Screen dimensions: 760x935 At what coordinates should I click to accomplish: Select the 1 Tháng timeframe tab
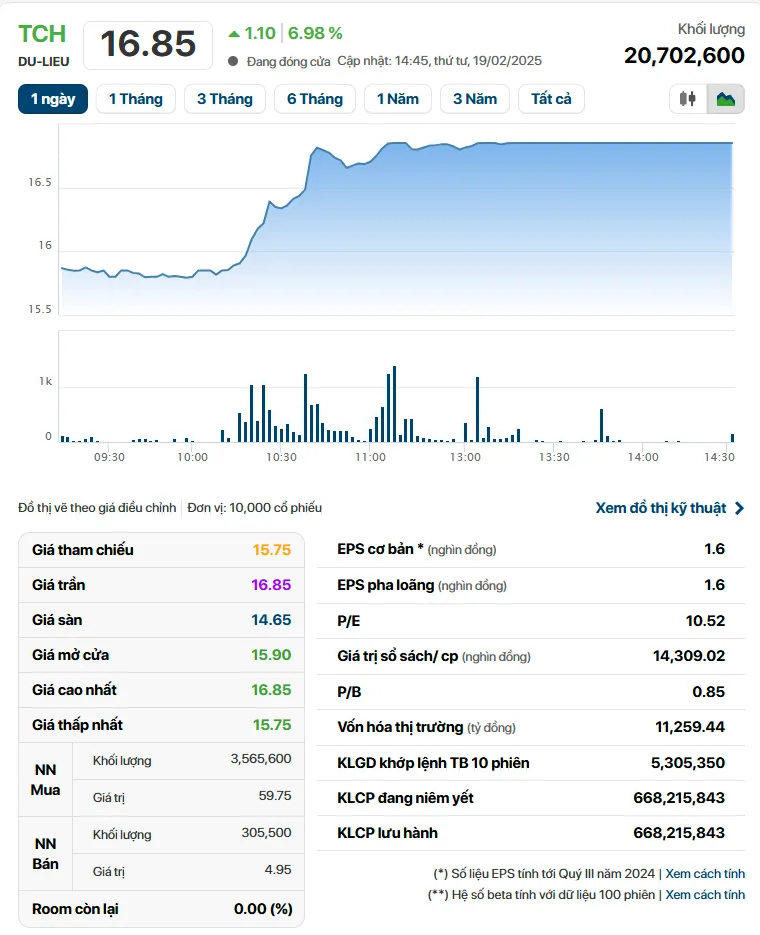click(x=135, y=99)
